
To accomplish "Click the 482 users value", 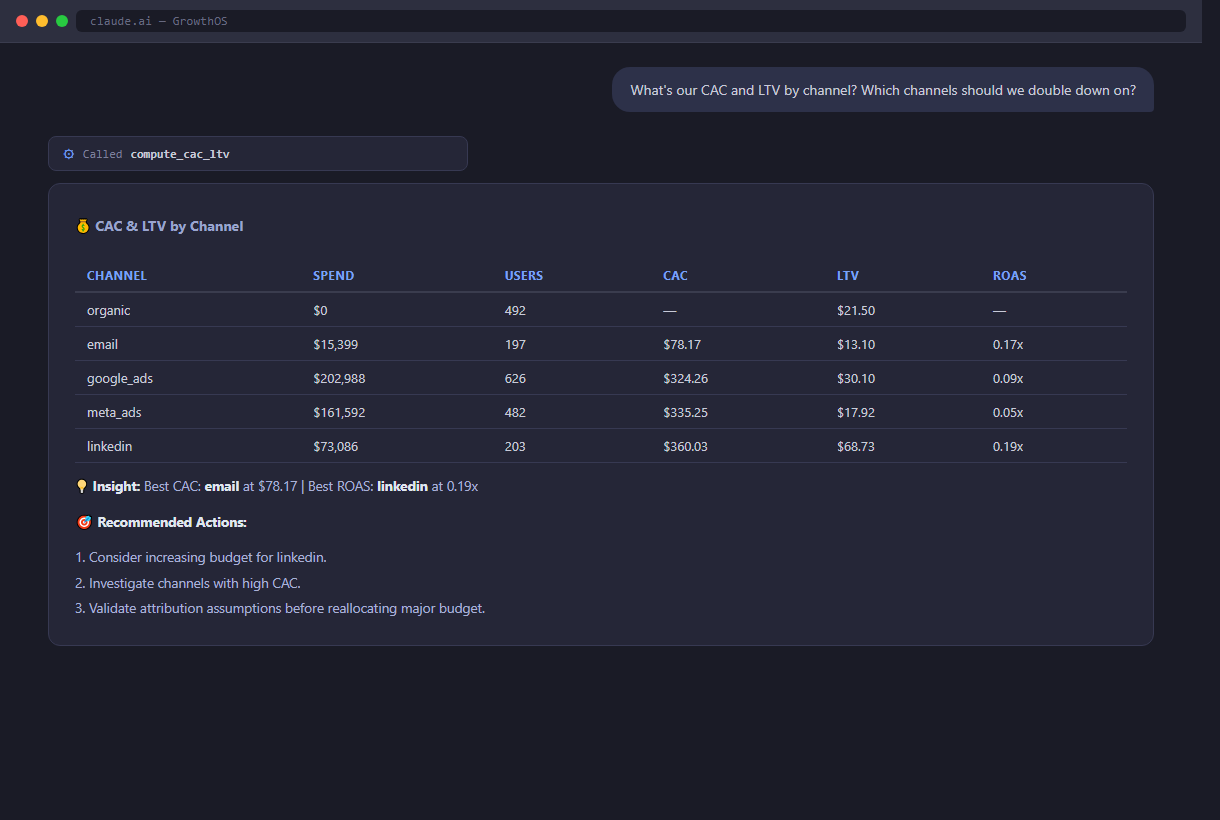I will (515, 412).
